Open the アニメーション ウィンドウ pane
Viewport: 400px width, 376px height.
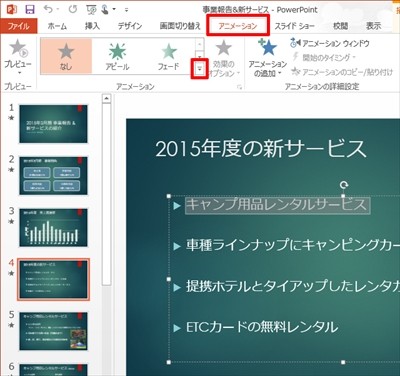[330, 43]
